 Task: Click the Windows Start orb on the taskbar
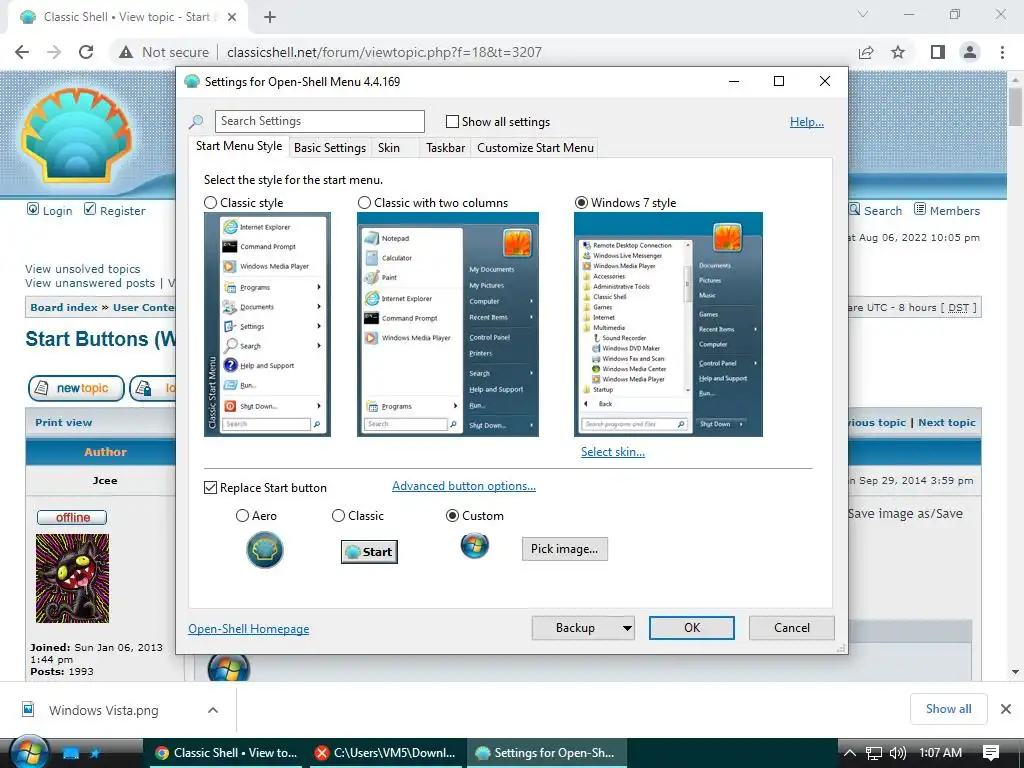point(28,753)
